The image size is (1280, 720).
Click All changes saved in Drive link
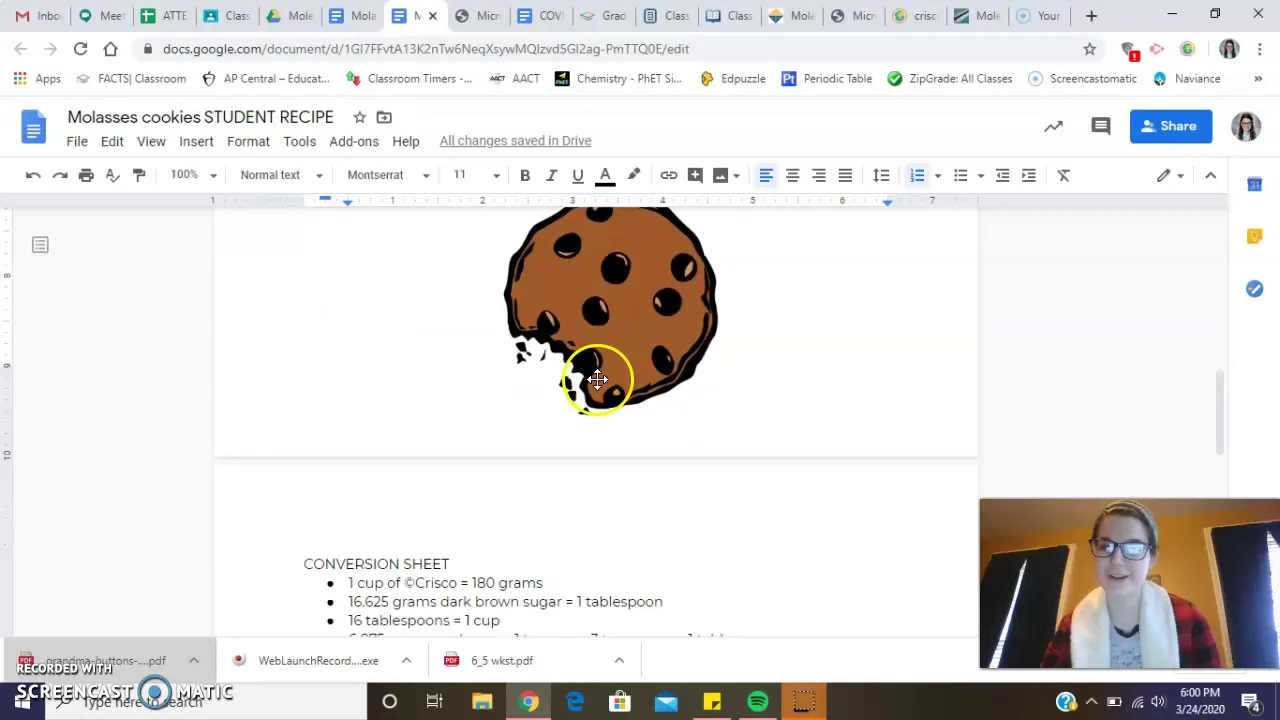[515, 141]
